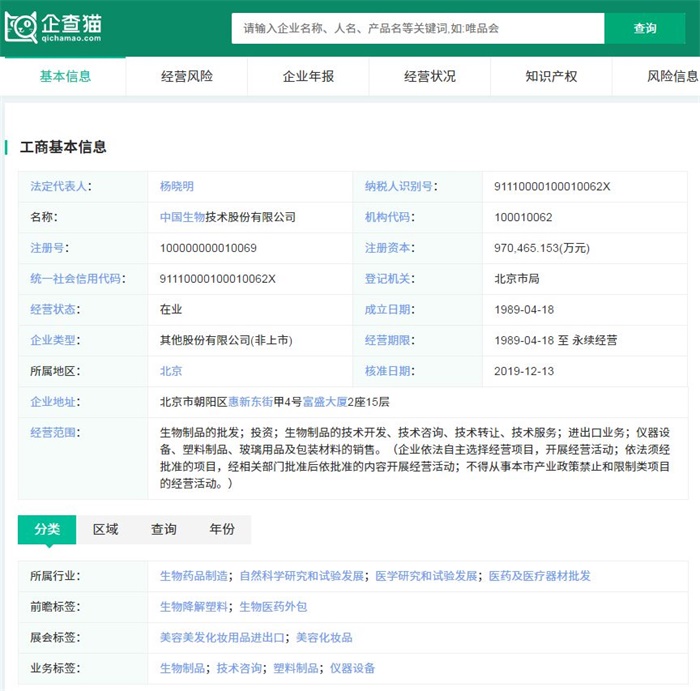
Task: Open 医药及医疗器材批发 industry link
Action: (x=540, y=576)
